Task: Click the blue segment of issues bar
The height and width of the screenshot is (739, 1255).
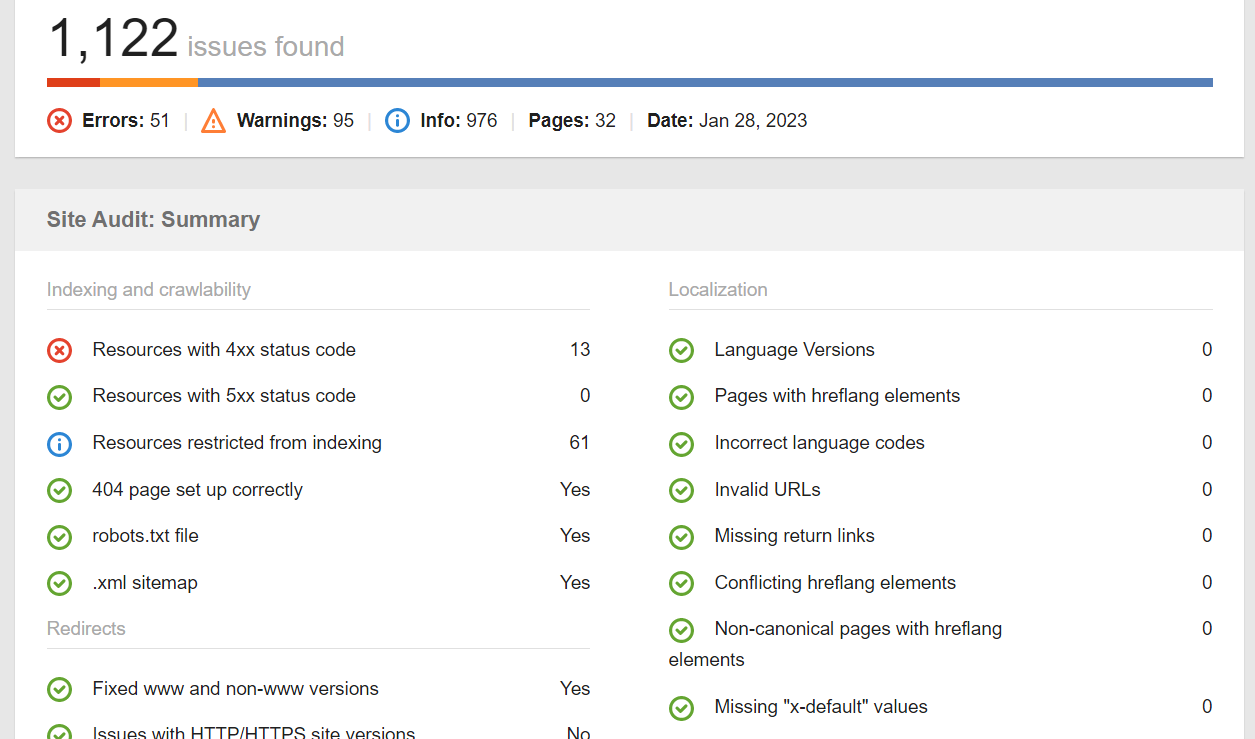Action: (x=705, y=82)
